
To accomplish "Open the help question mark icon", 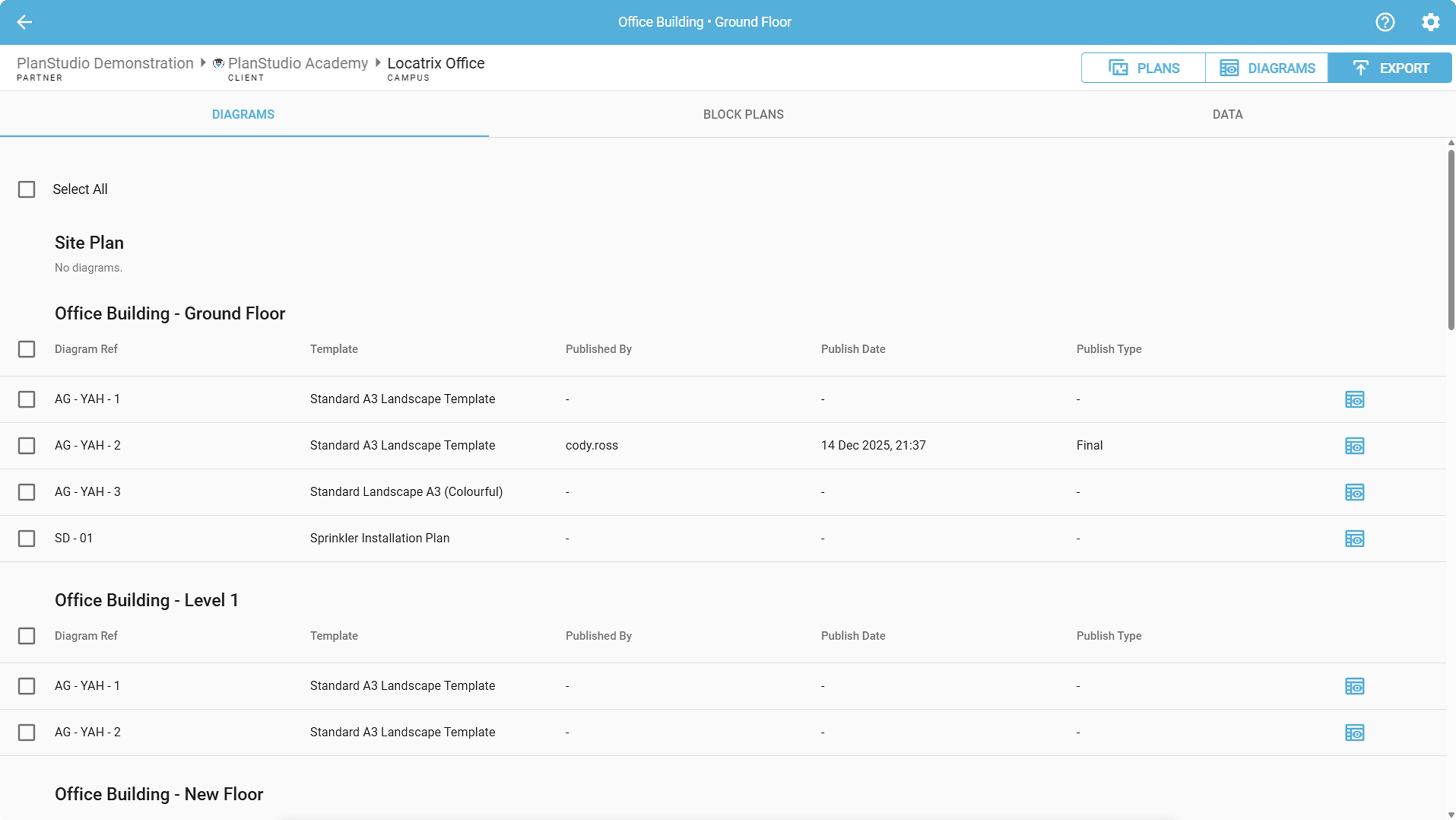I will click(x=1385, y=22).
